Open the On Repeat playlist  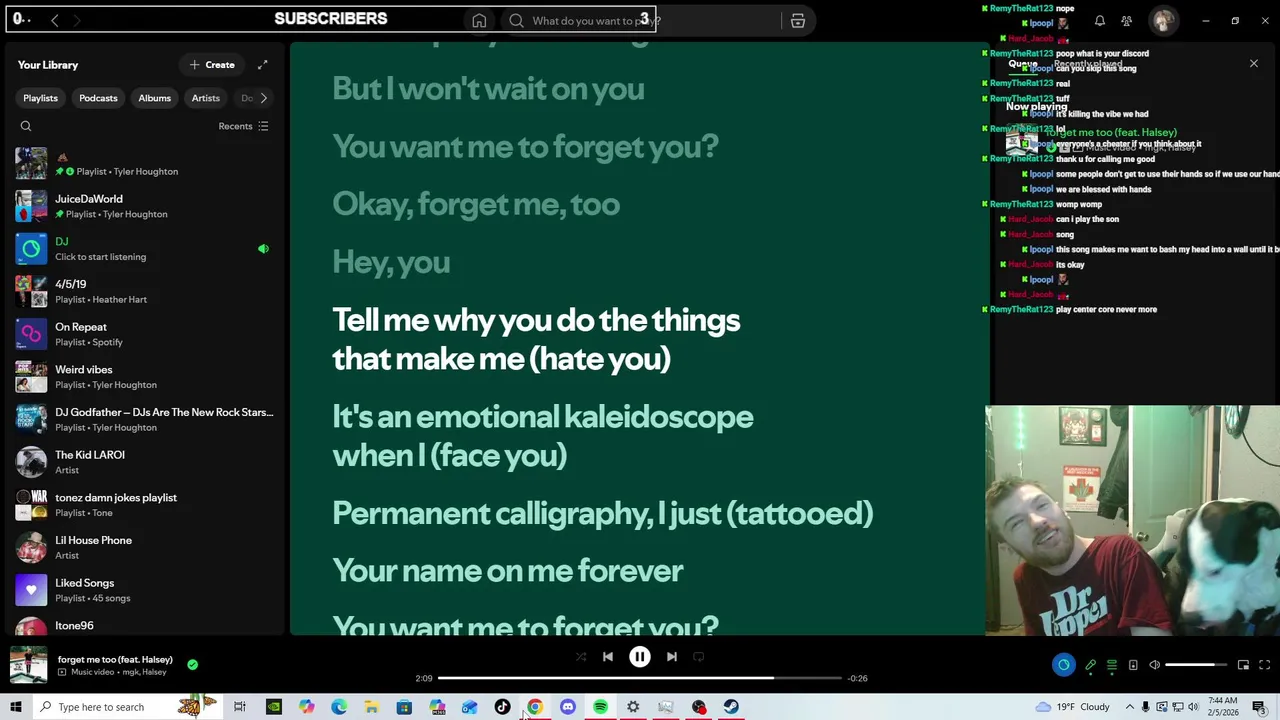click(x=146, y=334)
